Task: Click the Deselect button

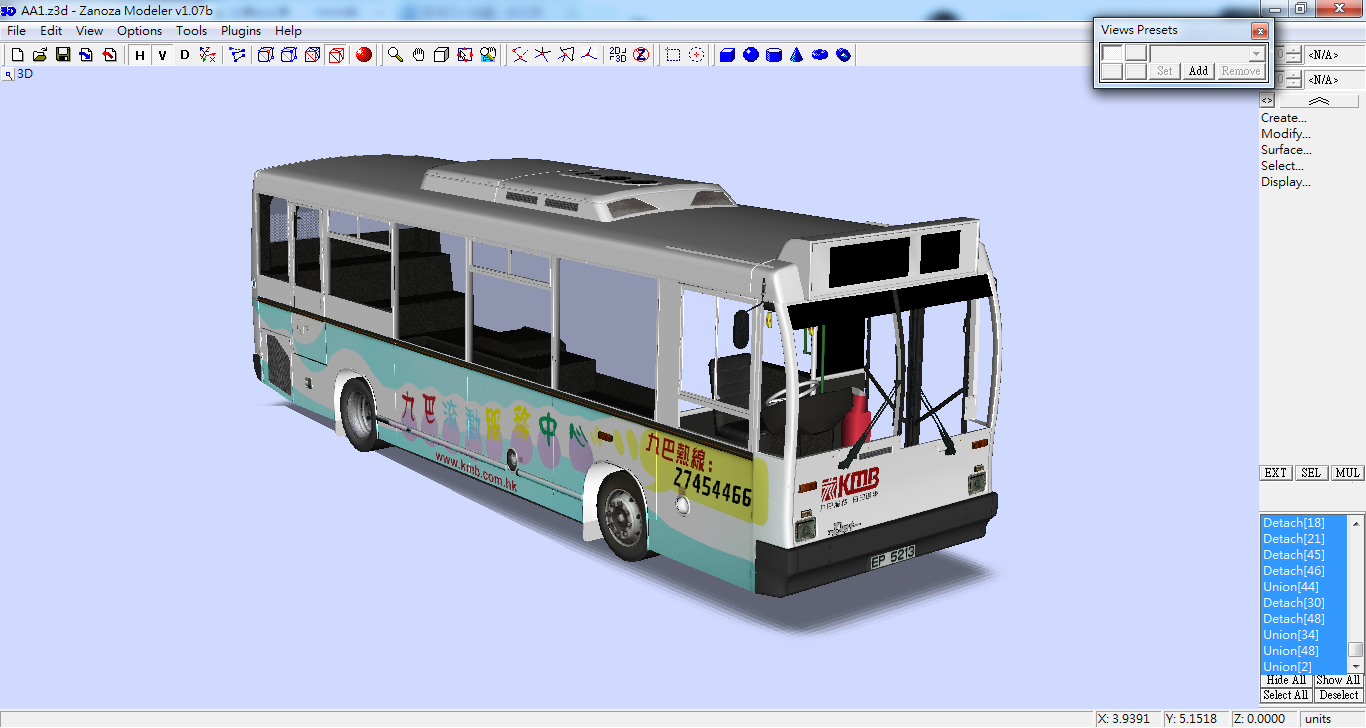Action: pyautogui.click(x=1338, y=695)
